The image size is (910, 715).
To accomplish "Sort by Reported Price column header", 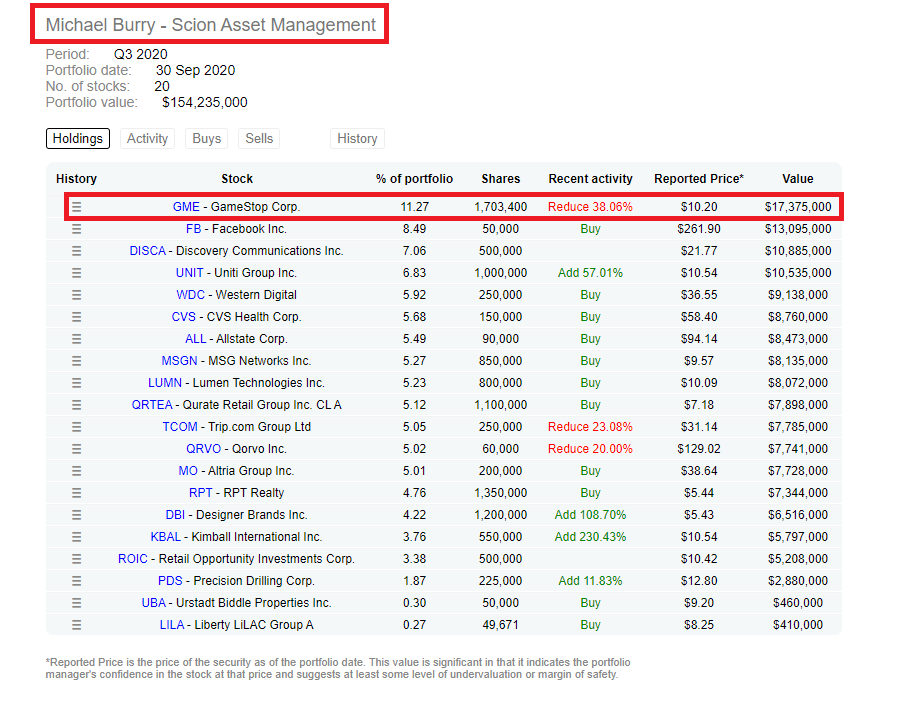I will click(699, 179).
